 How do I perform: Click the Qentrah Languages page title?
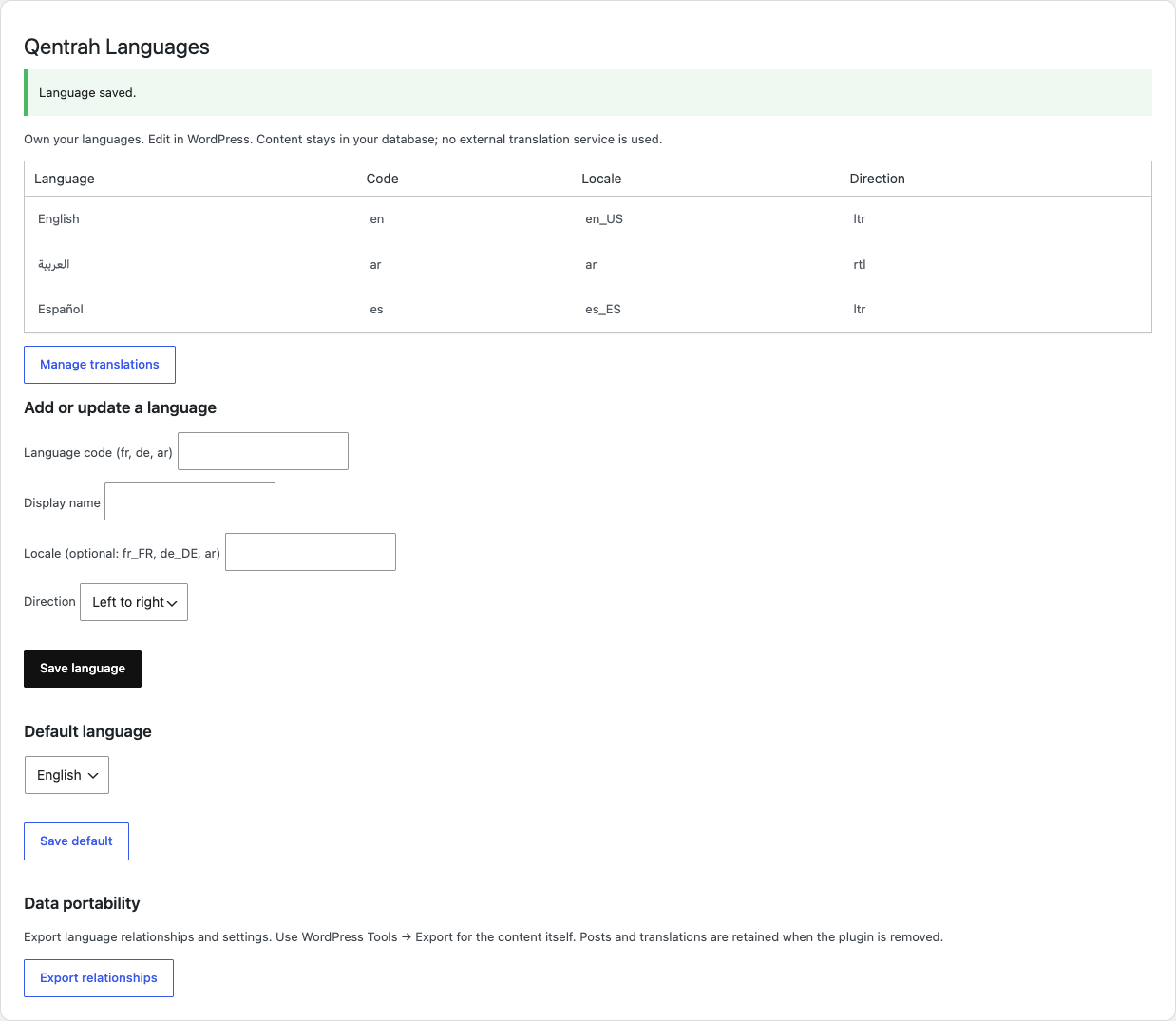coord(117,47)
